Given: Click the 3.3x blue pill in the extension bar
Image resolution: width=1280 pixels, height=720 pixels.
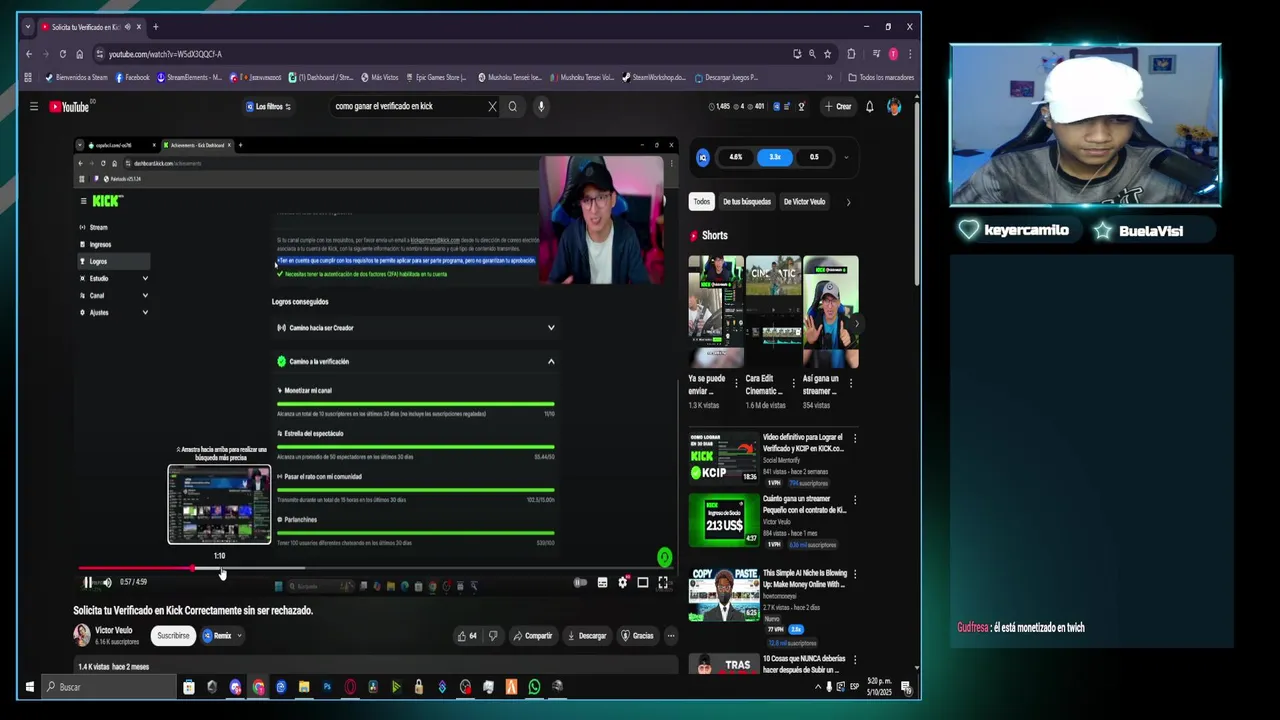Looking at the screenshot, I should (x=775, y=157).
